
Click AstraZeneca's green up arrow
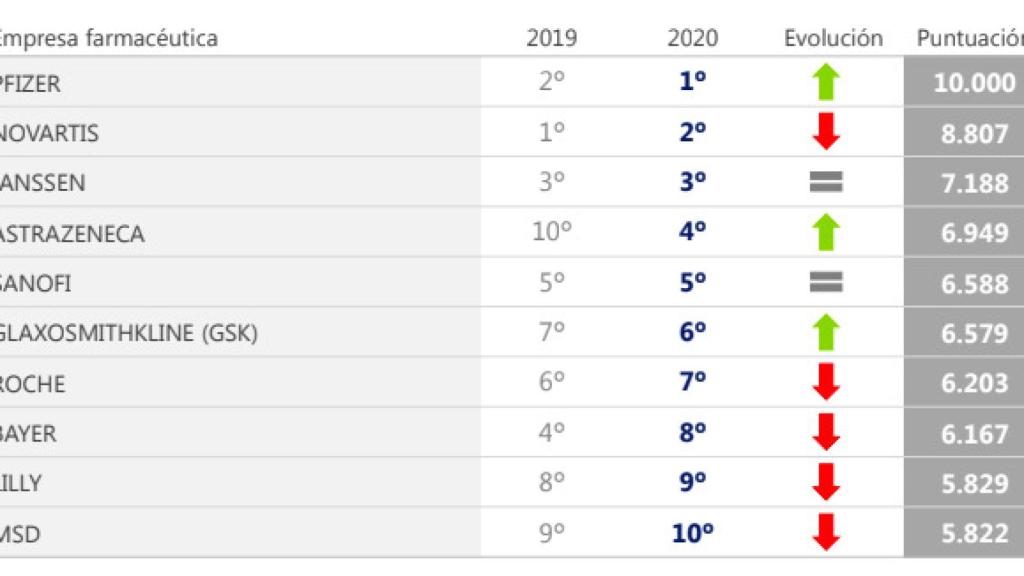(826, 232)
